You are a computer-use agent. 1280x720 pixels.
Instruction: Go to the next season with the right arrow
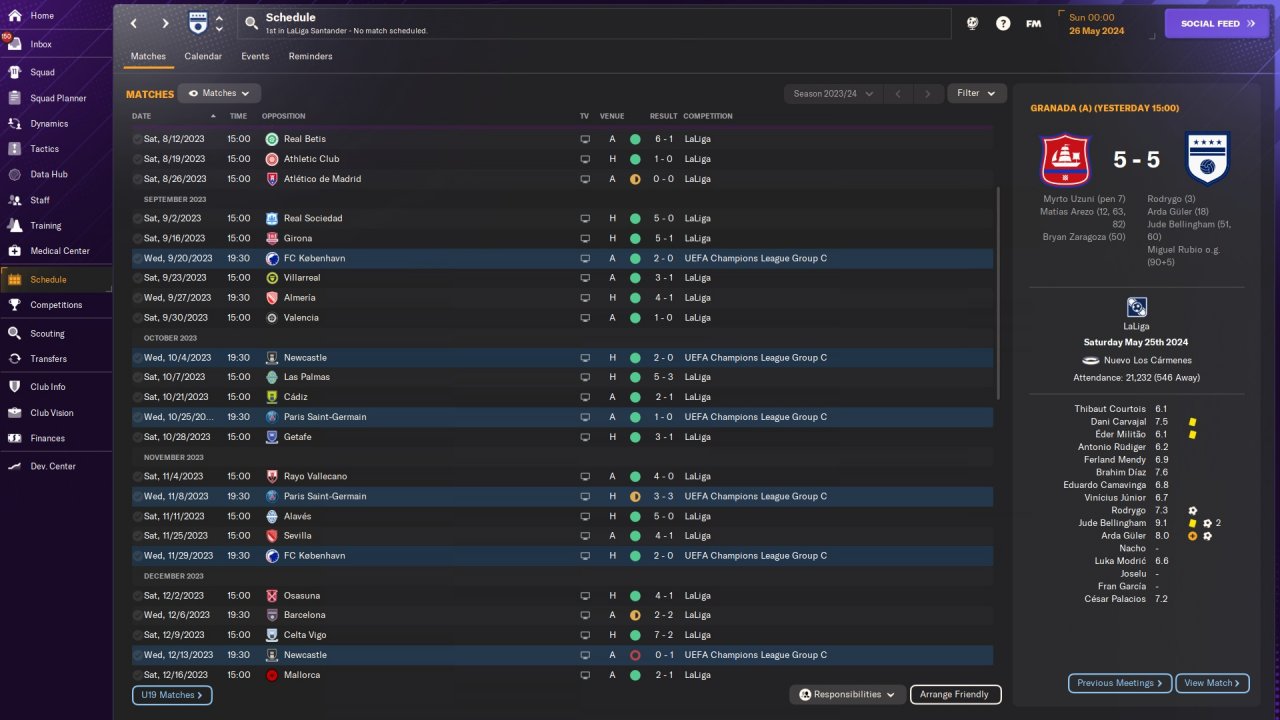point(927,93)
